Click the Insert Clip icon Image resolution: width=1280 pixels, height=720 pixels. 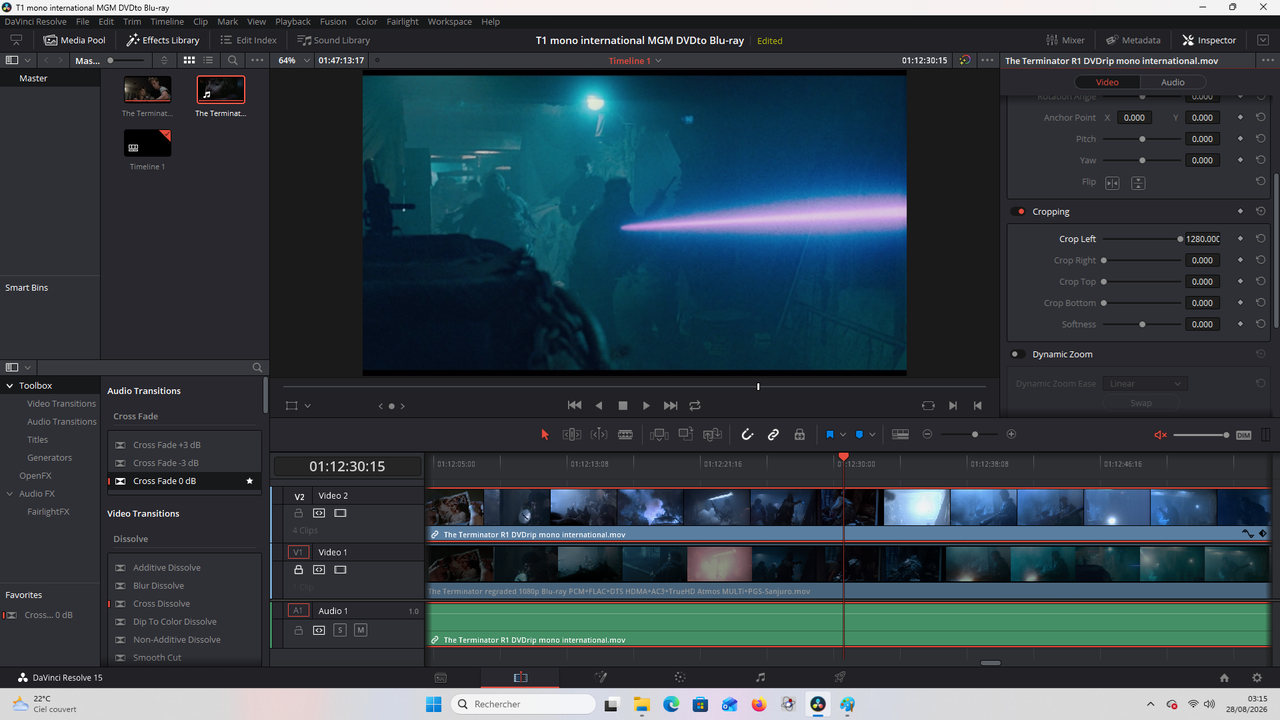pos(659,434)
